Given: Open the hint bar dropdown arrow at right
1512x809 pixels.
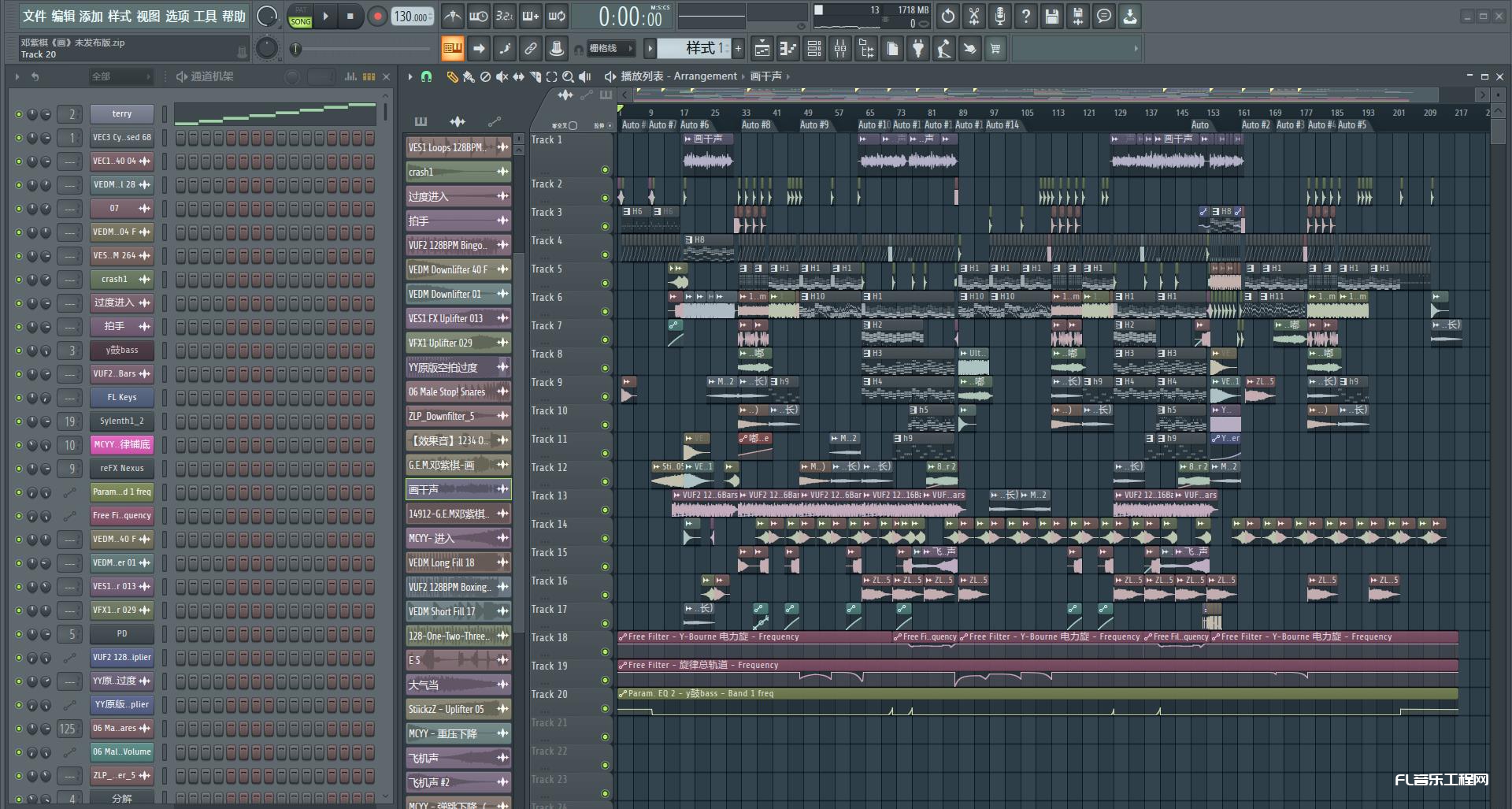Looking at the screenshot, I should [x=1136, y=49].
